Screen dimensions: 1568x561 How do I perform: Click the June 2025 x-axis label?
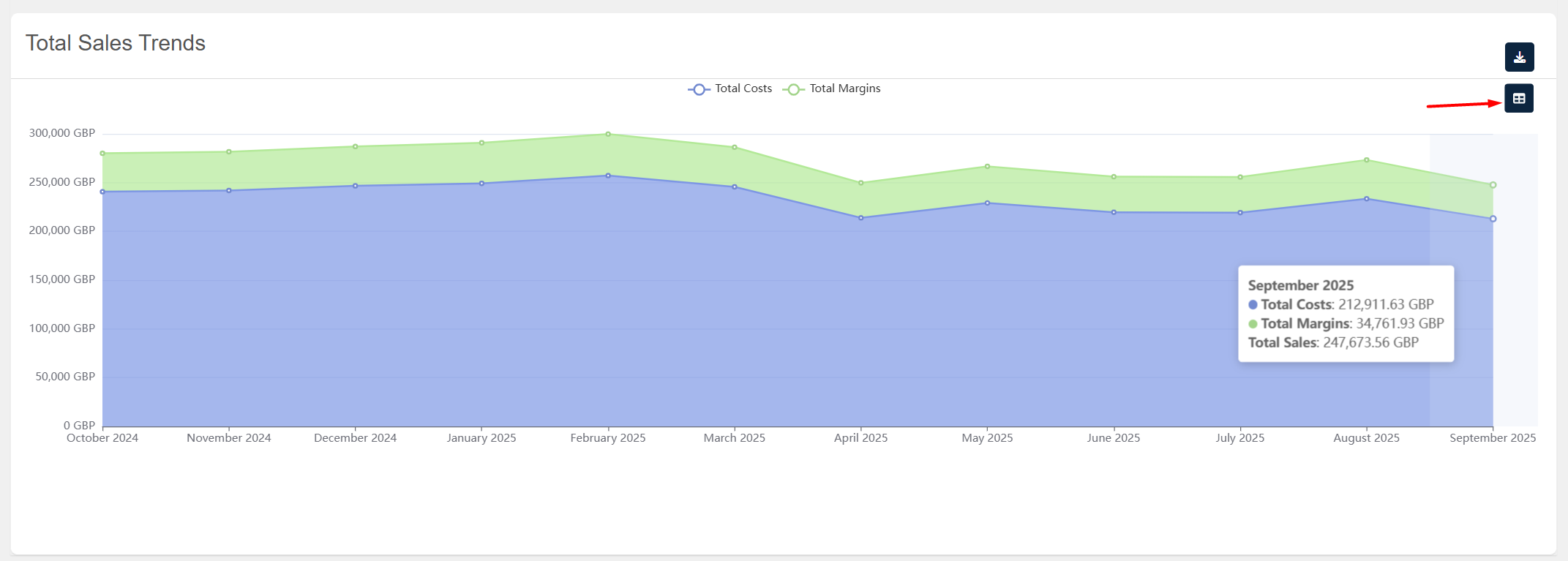pos(1113,438)
